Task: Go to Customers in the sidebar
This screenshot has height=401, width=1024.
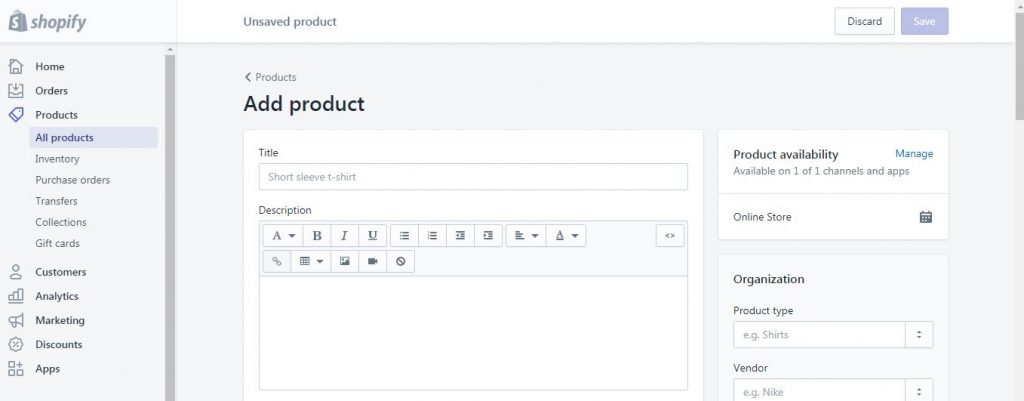Action: click(x=61, y=272)
